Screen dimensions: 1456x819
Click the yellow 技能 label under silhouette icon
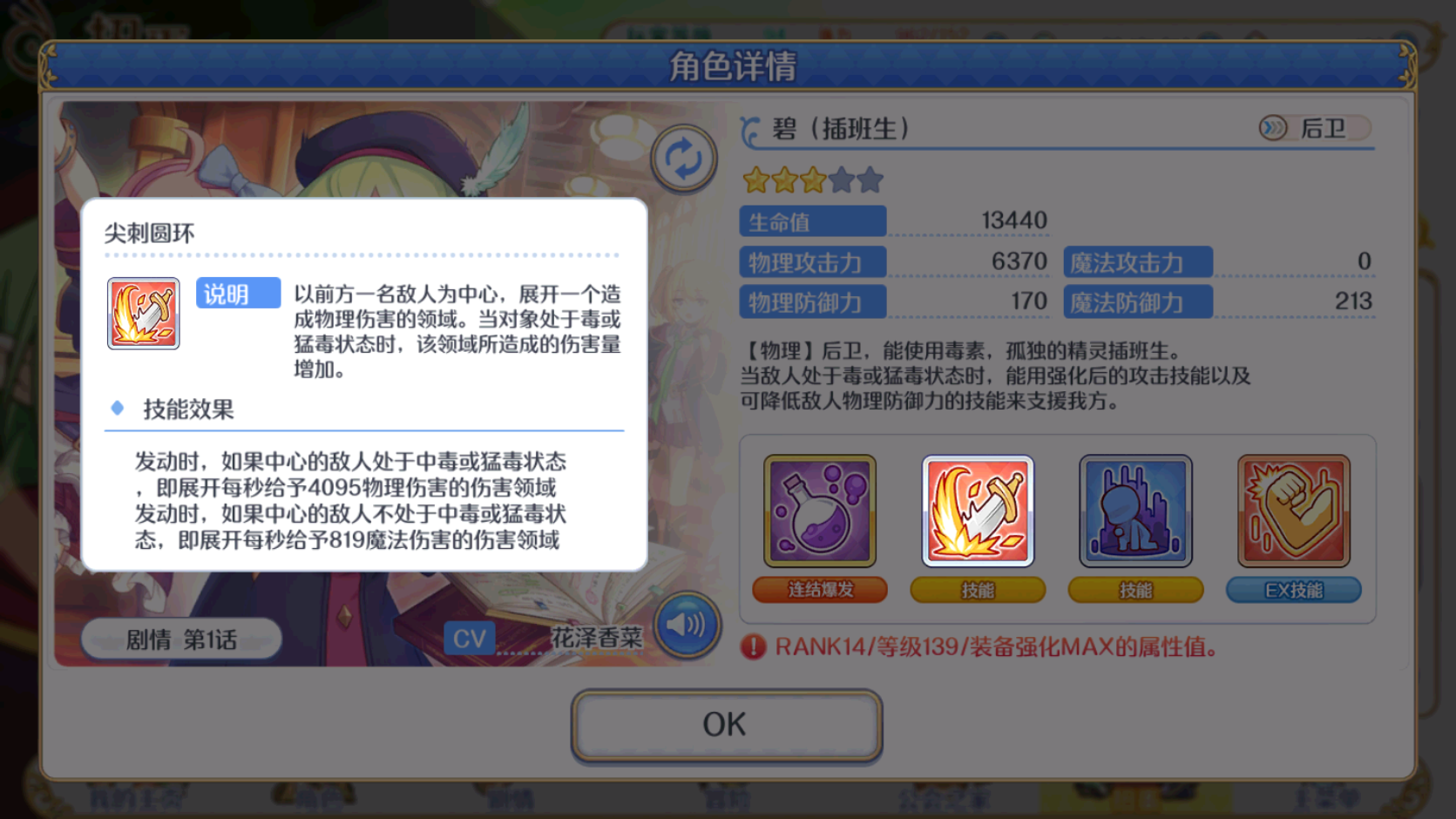[1135, 590]
